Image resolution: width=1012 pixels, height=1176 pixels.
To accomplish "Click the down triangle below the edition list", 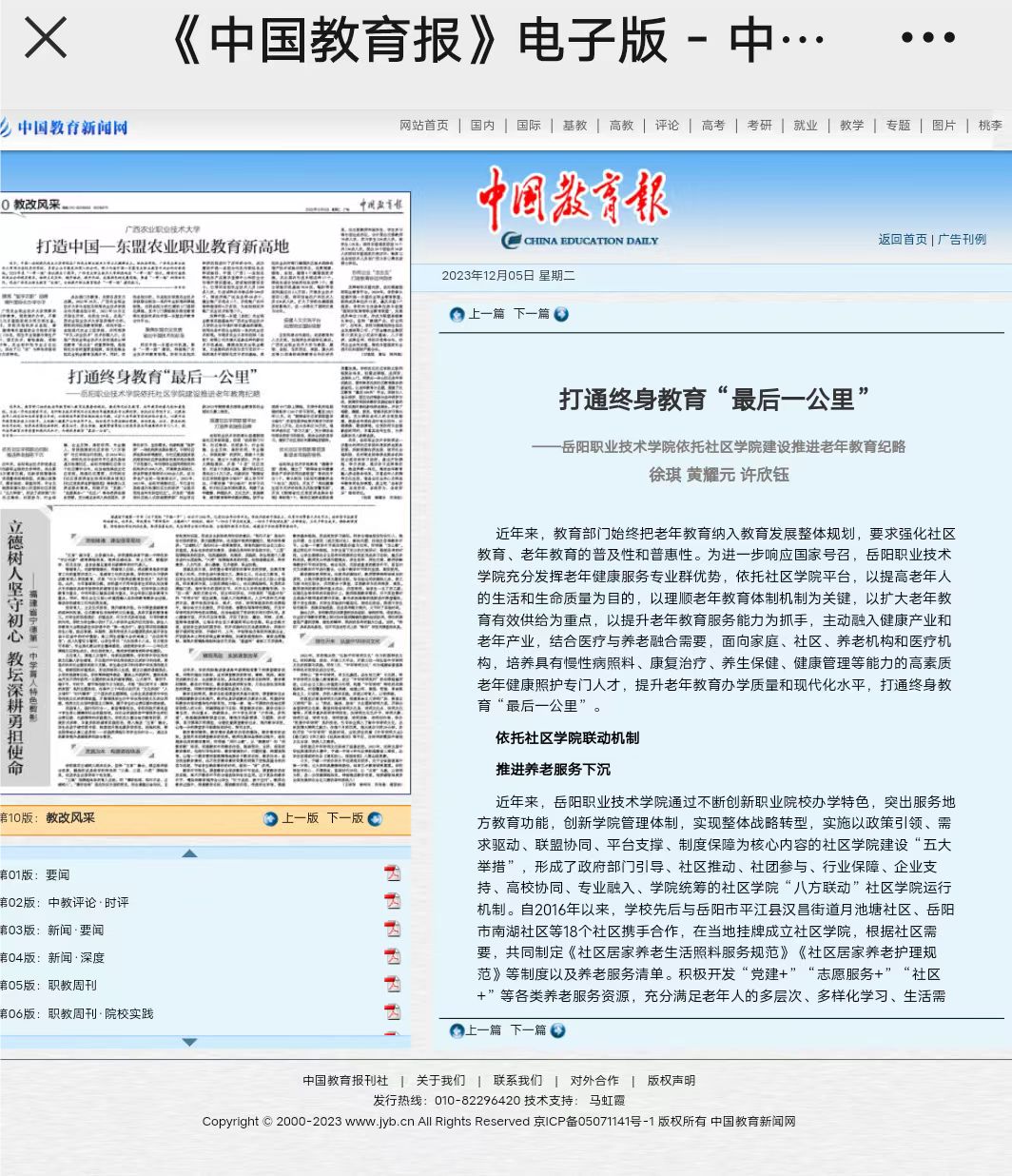I will [x=189, y=1042].
